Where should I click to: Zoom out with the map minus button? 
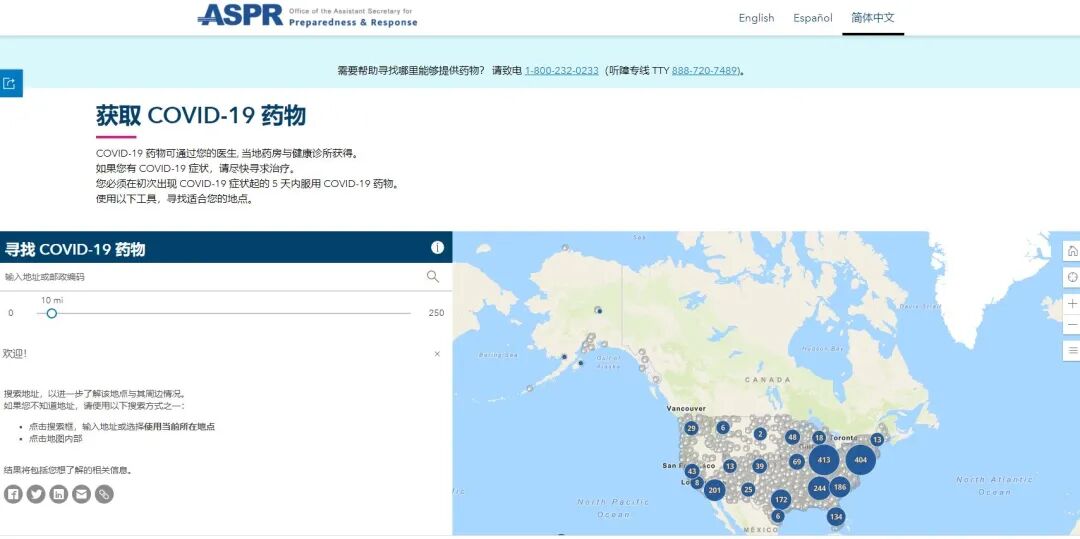tap(1072, 324)
